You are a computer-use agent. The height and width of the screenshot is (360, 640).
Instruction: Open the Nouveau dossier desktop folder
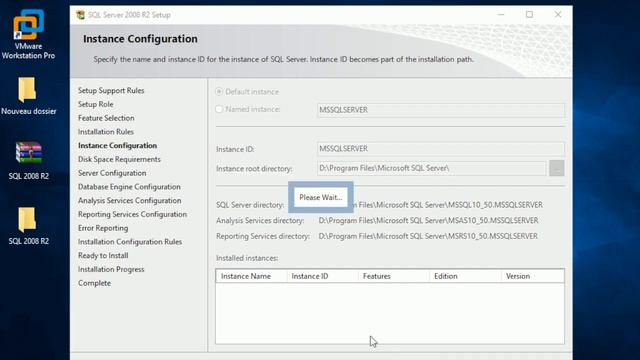28,96
